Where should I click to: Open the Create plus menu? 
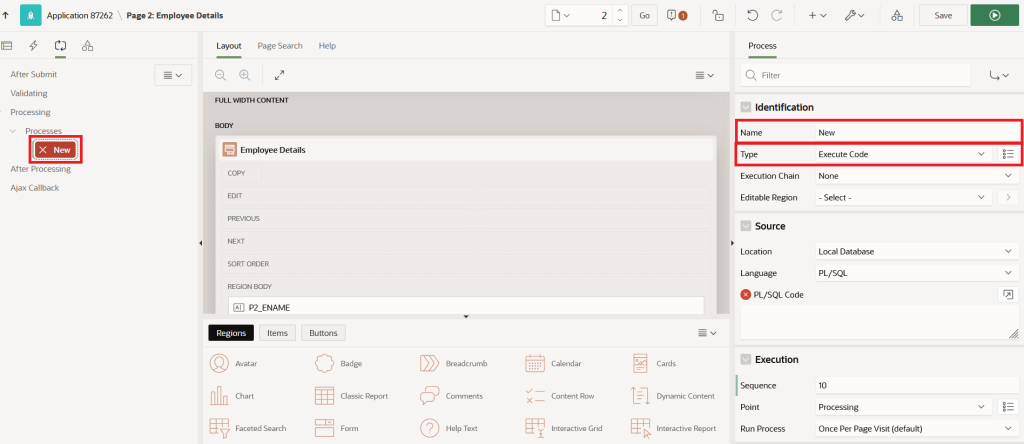(817, 15)
